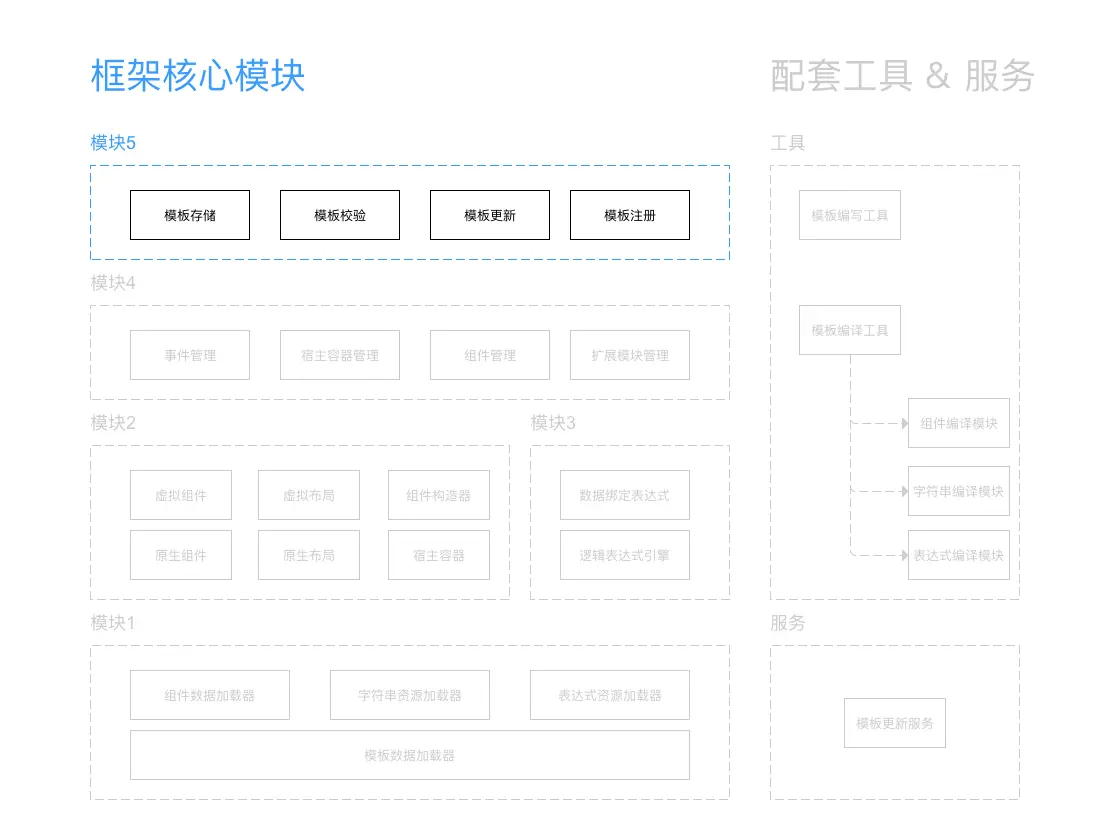Toggle the 虚拟组件 block in 模块2
The image size is (1110, 840).
pos(180,494)
